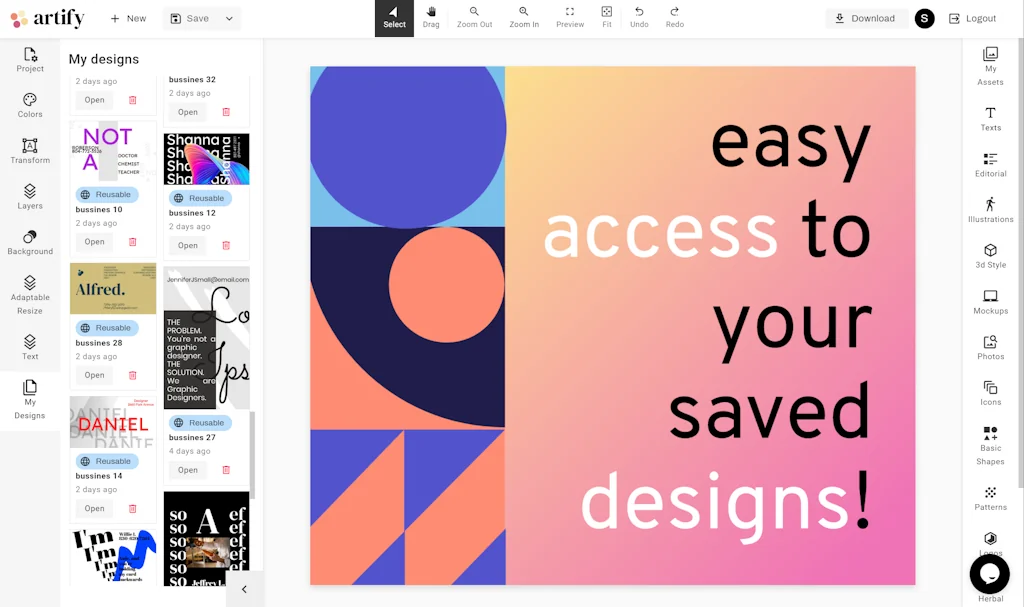Open the user avatar S menu
Image resolution: width=1024 pixels, height=607 pixels.
click(x=924, y=19)
